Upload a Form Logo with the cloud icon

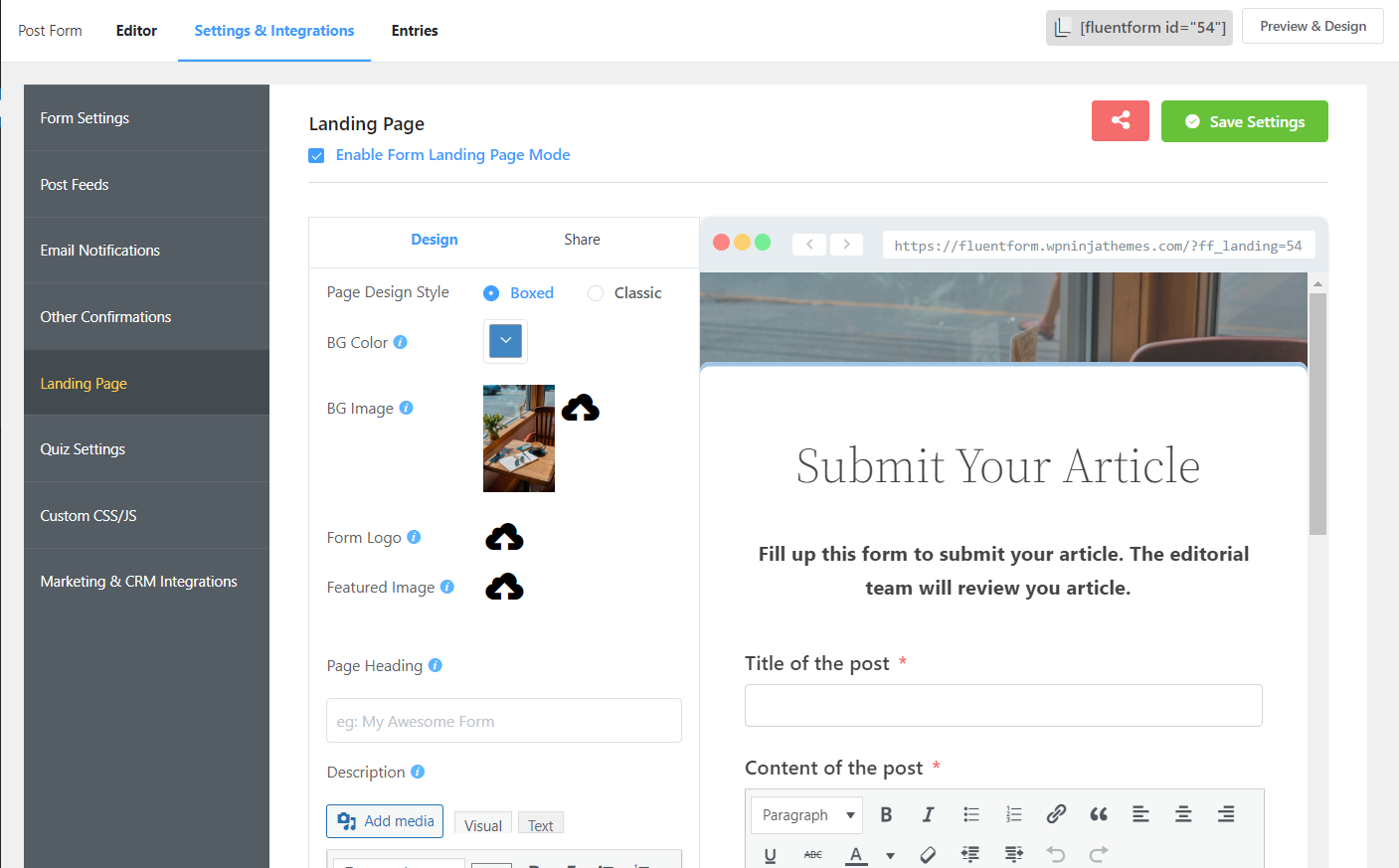tap(504, 537)
